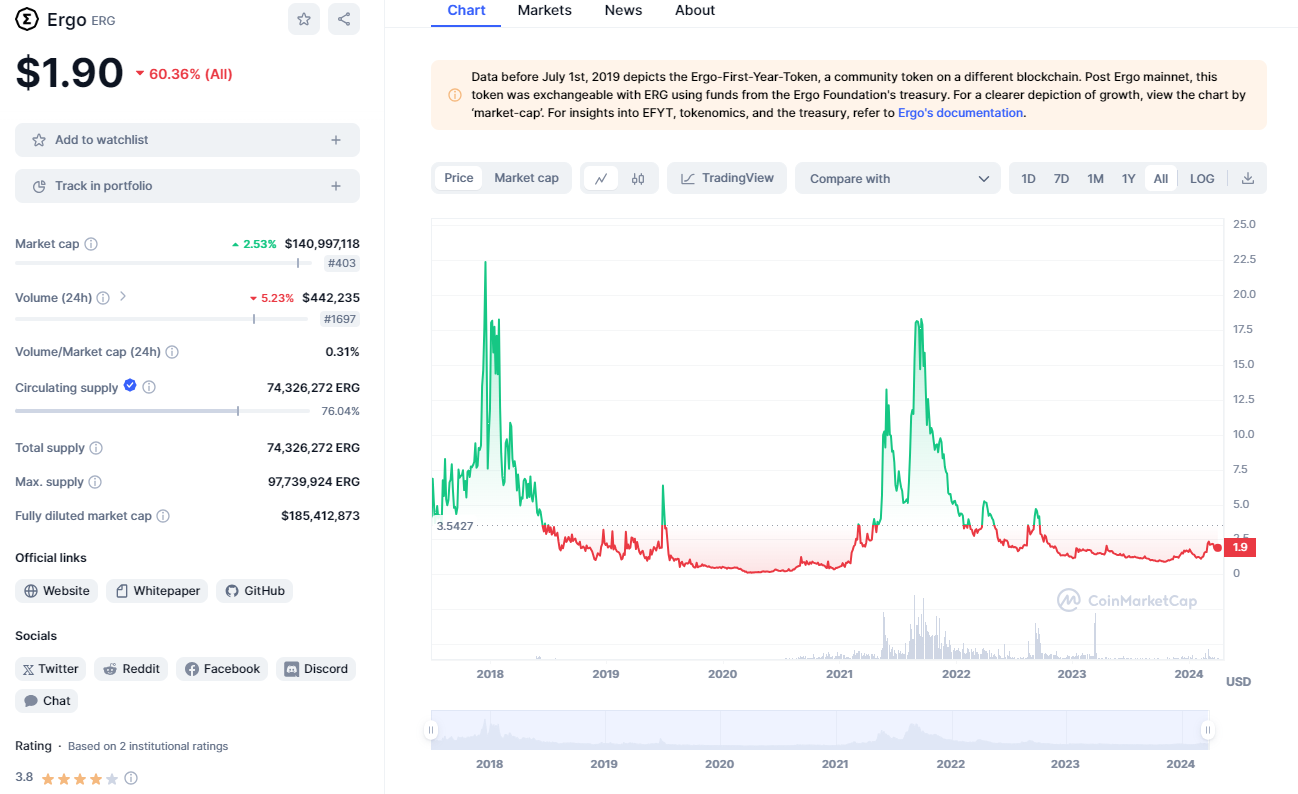The width and height of the screenshot is (1298, 794).
Task: Open Ergo's documentation link
Action: click(x=960, y=113)
